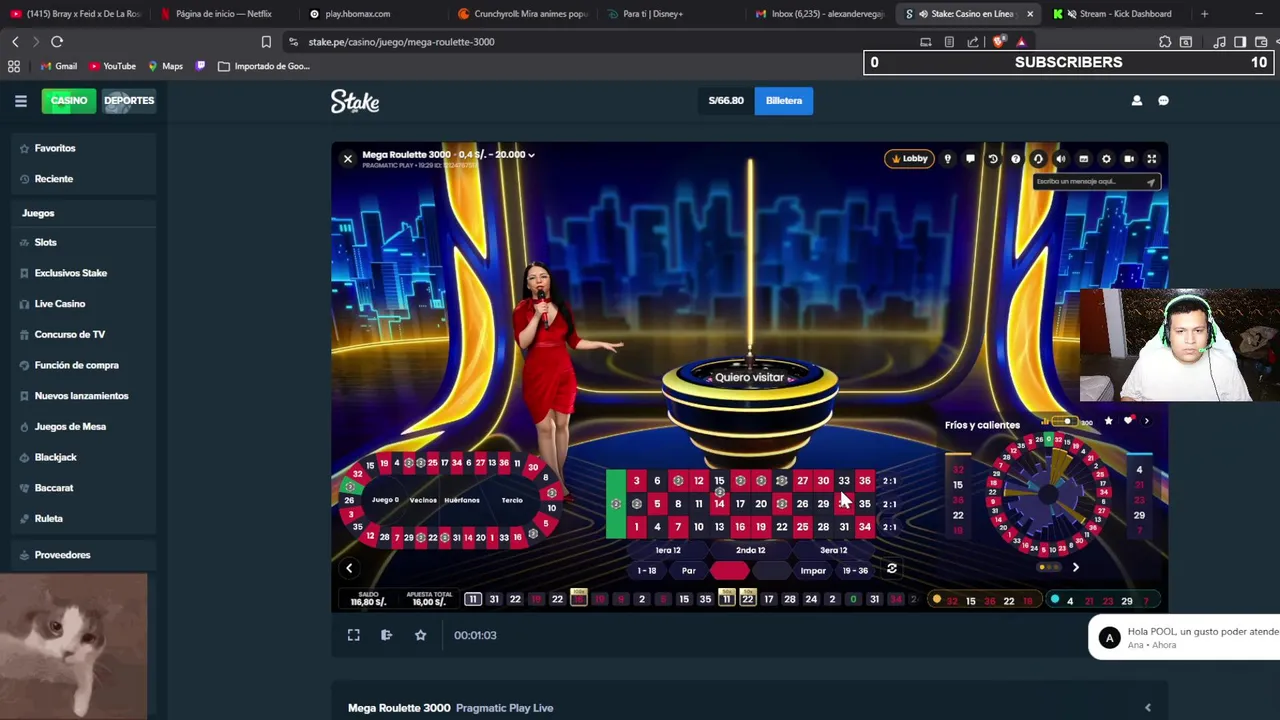
Task: Open Concurso de TV in the sidebar
Action: point(82,334)
